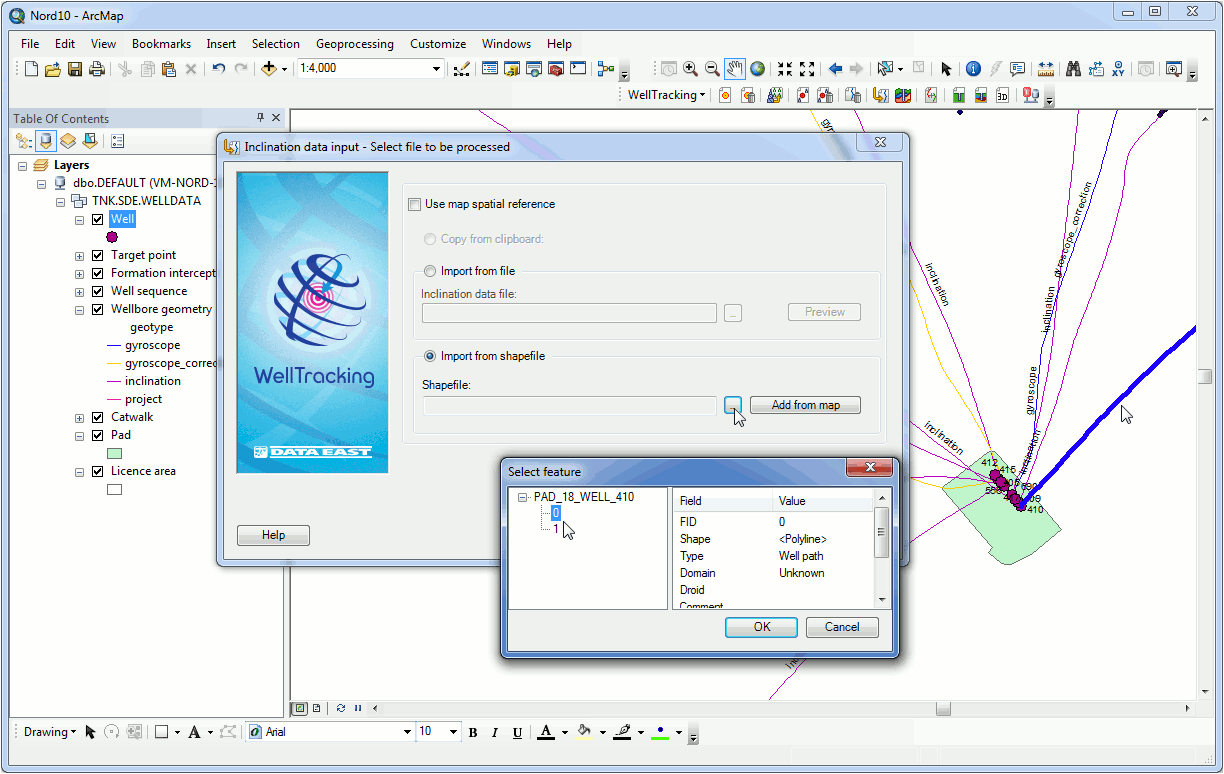Create a new map document
1224x774 pixels.
31,69
